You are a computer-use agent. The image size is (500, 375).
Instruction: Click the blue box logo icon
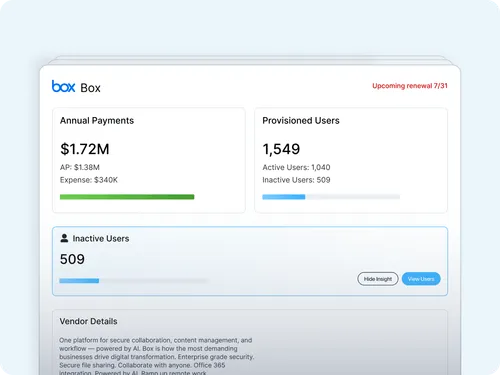pos(63,86)
